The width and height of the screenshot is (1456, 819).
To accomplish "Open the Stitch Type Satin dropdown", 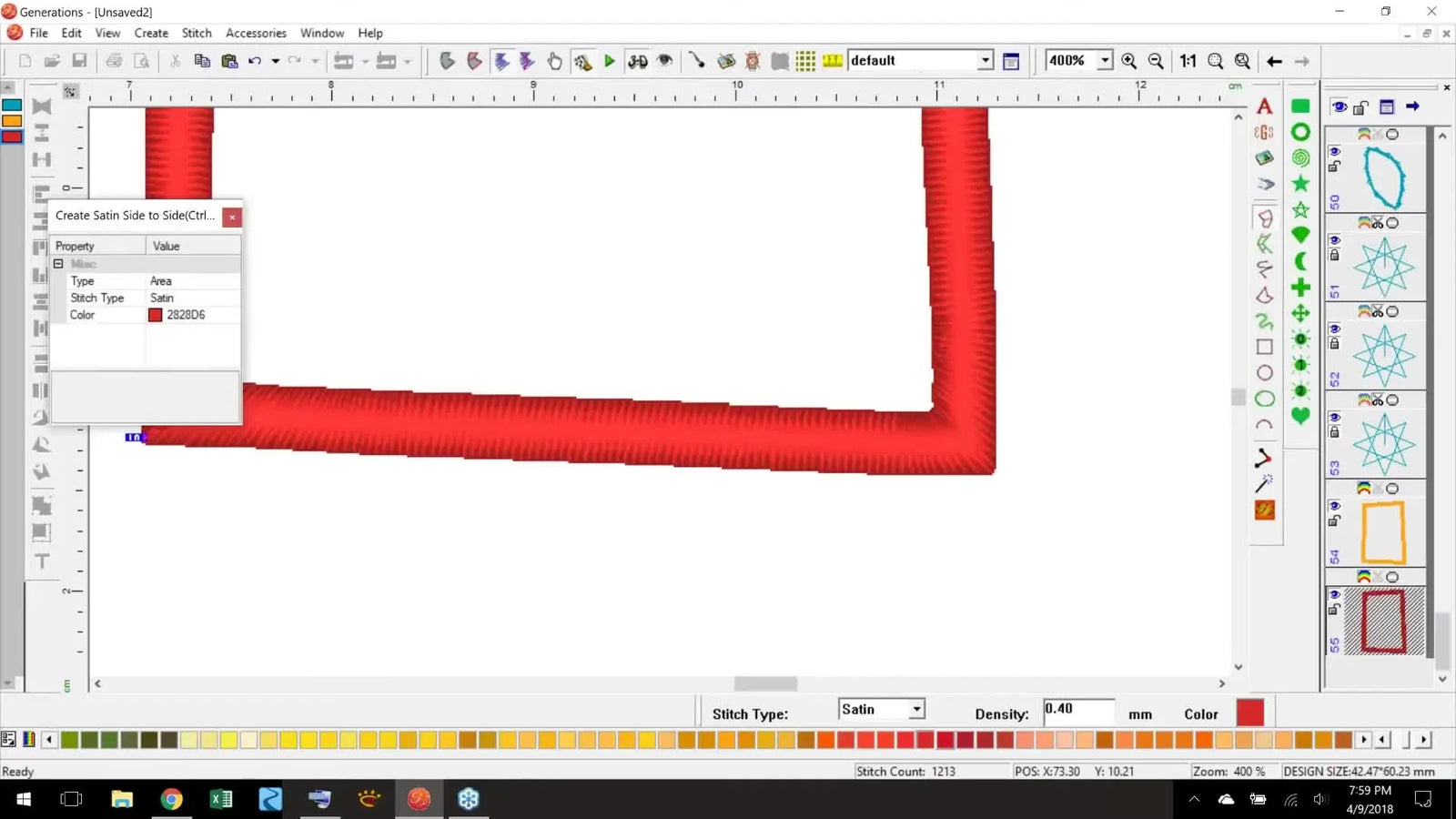I will 916,709.
